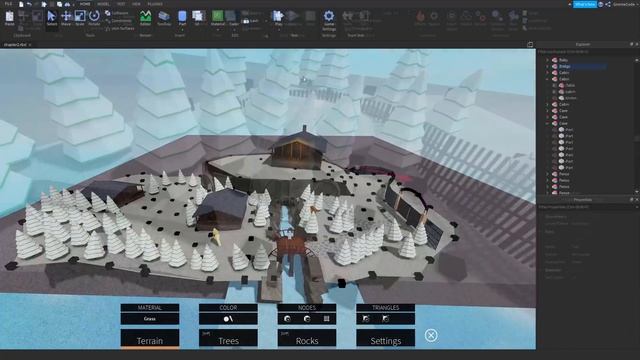Click the share icon near username

608,4
